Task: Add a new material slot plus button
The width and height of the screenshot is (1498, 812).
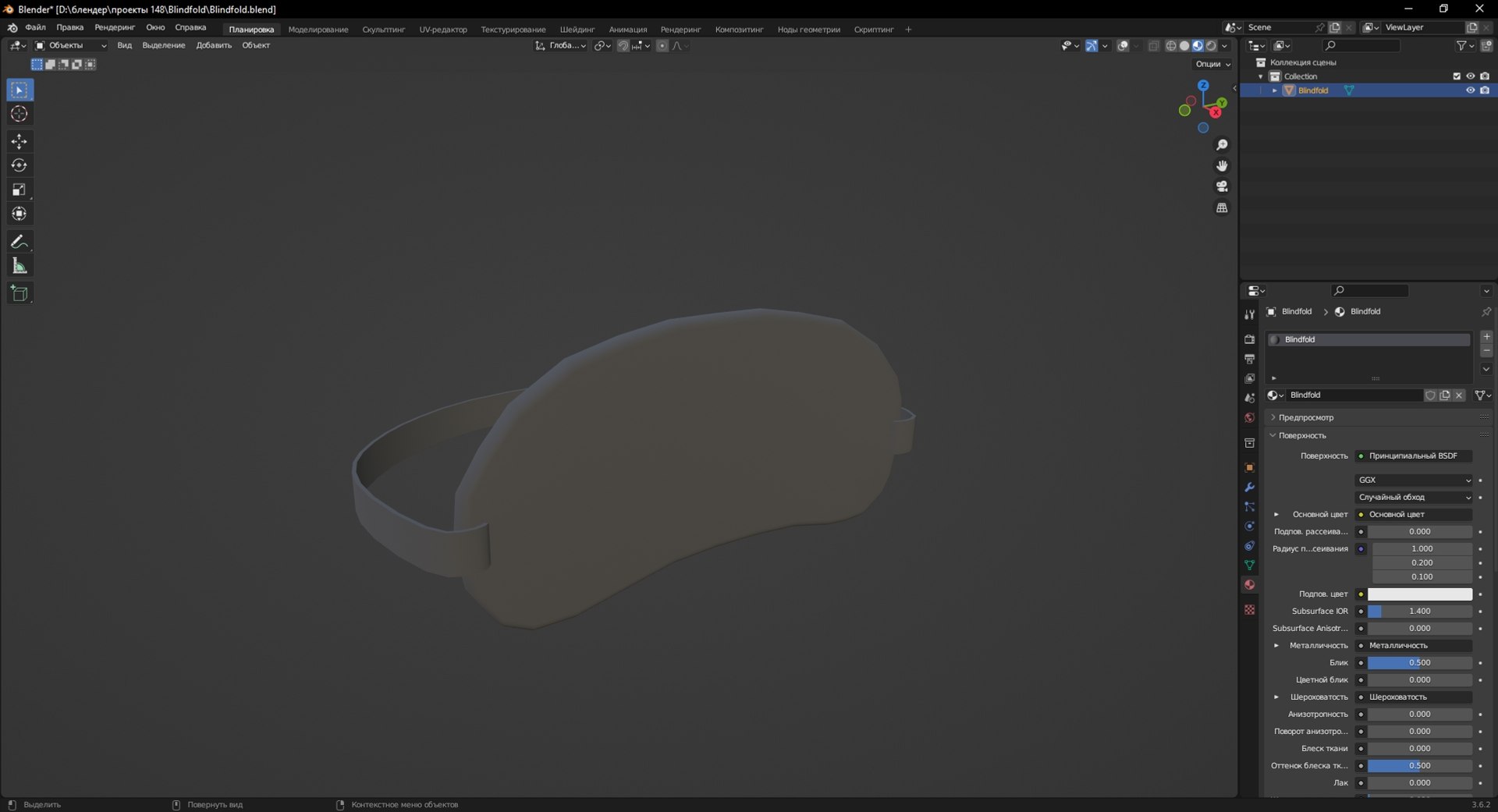Action: (x=1486, y=337)
